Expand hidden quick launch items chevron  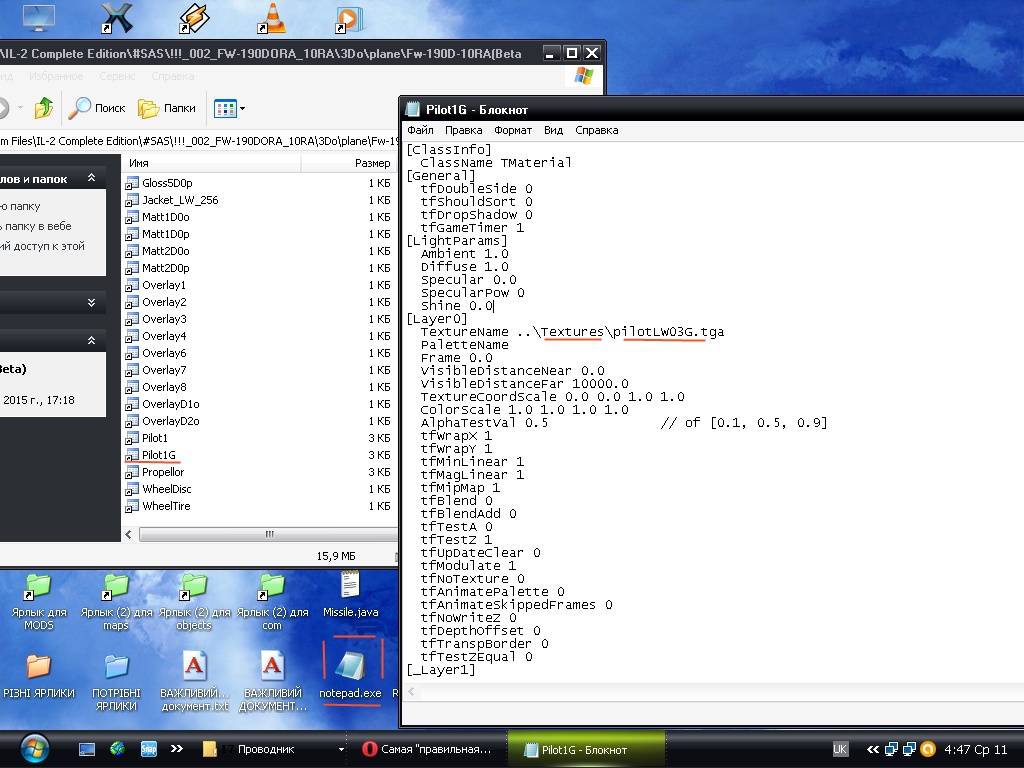coord(176,748)
